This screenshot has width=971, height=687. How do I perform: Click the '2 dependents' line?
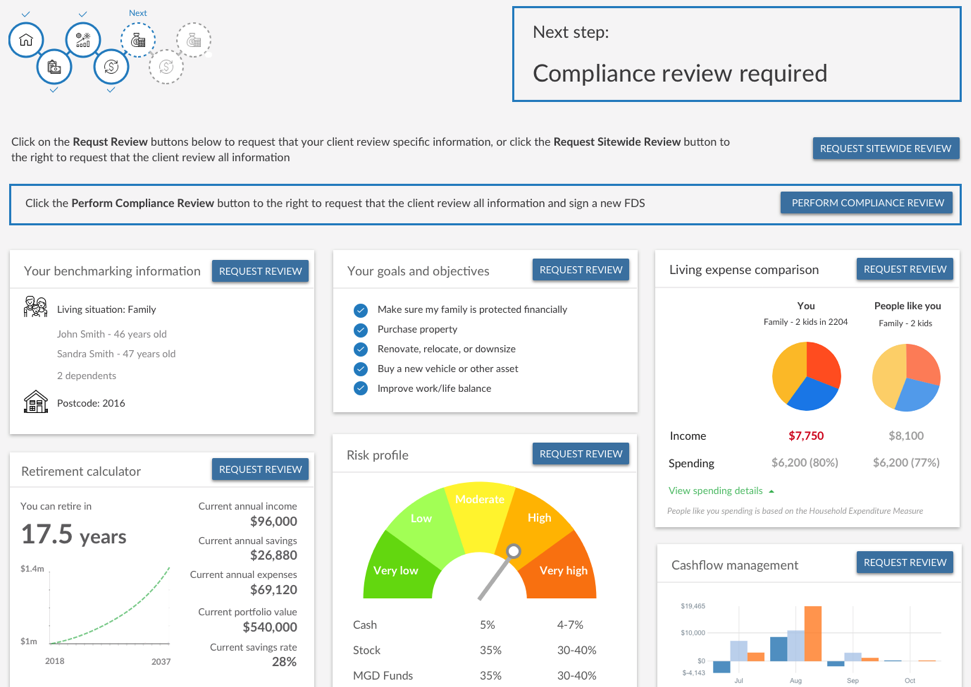[x=86, y=375]
